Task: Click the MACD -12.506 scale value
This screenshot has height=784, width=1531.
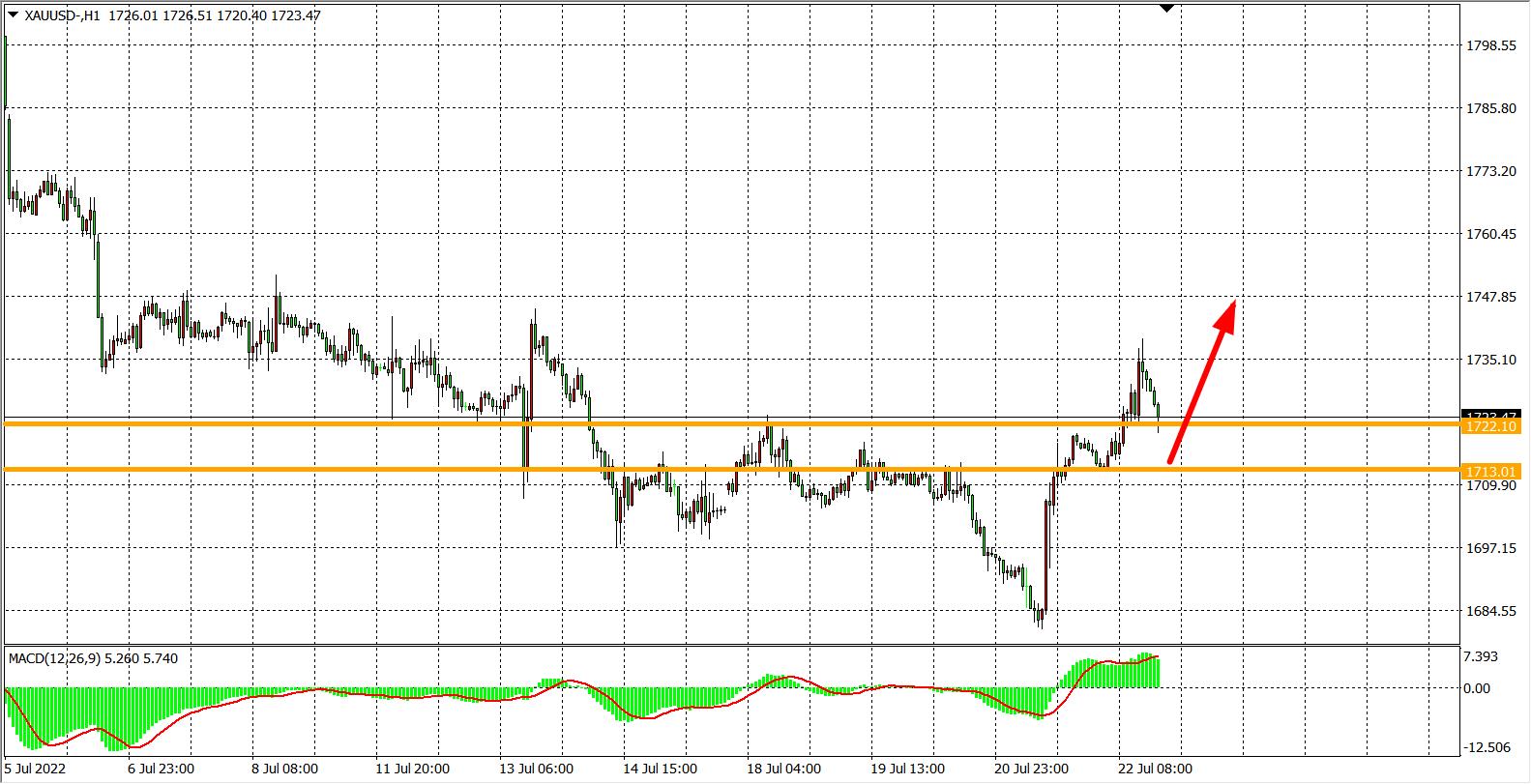Action: (x=1487, y=747)
